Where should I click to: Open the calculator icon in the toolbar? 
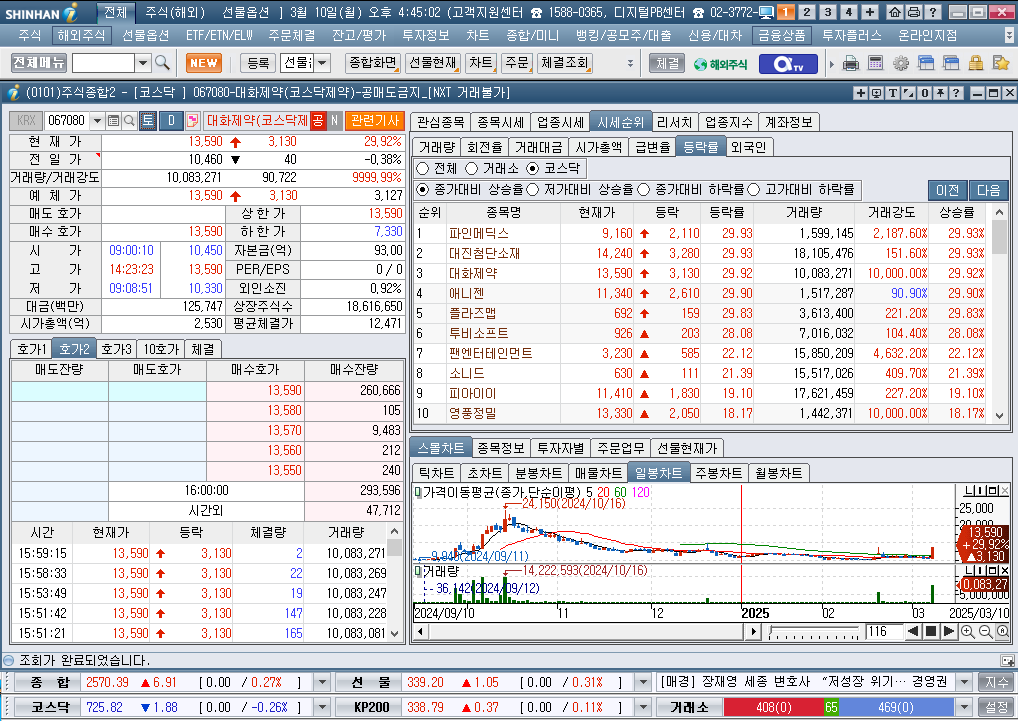point(875,63)
